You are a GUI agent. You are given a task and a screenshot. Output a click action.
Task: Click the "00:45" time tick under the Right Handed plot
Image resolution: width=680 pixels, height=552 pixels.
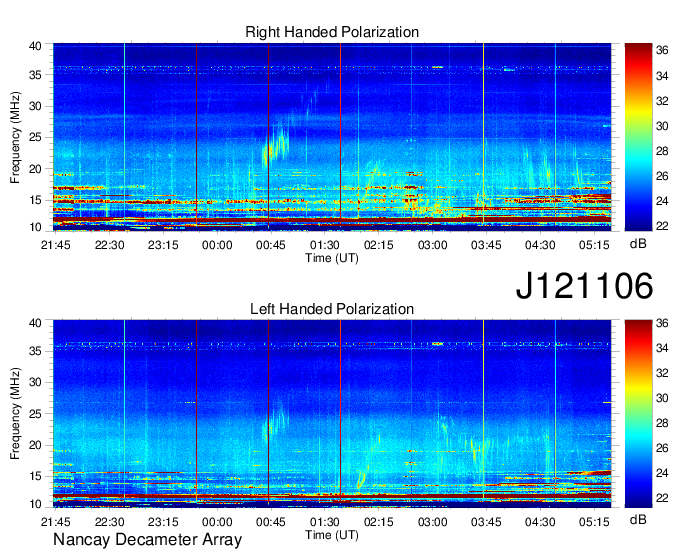pos(271,245)
